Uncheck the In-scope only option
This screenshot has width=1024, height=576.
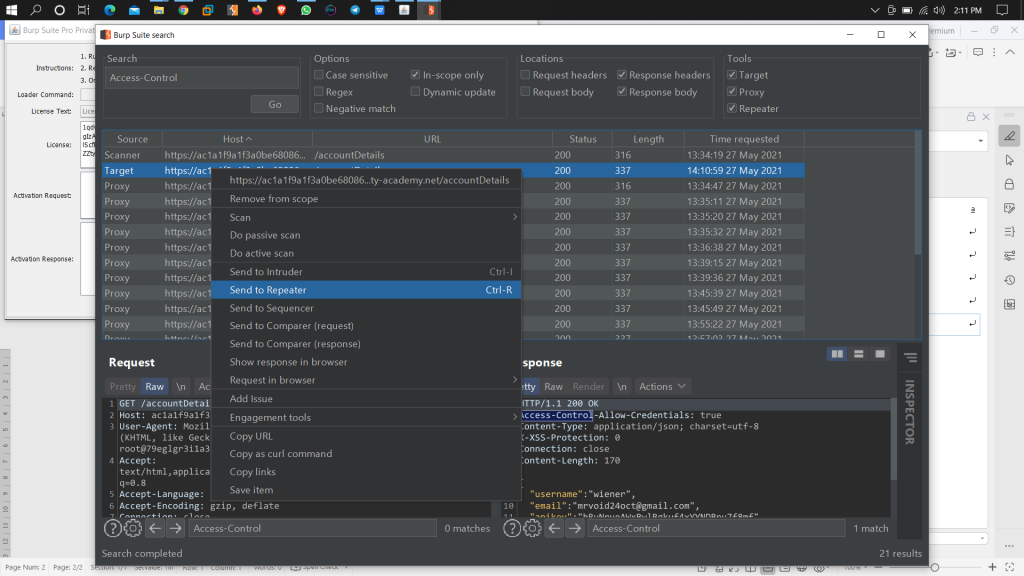click(x=415, y=74)
